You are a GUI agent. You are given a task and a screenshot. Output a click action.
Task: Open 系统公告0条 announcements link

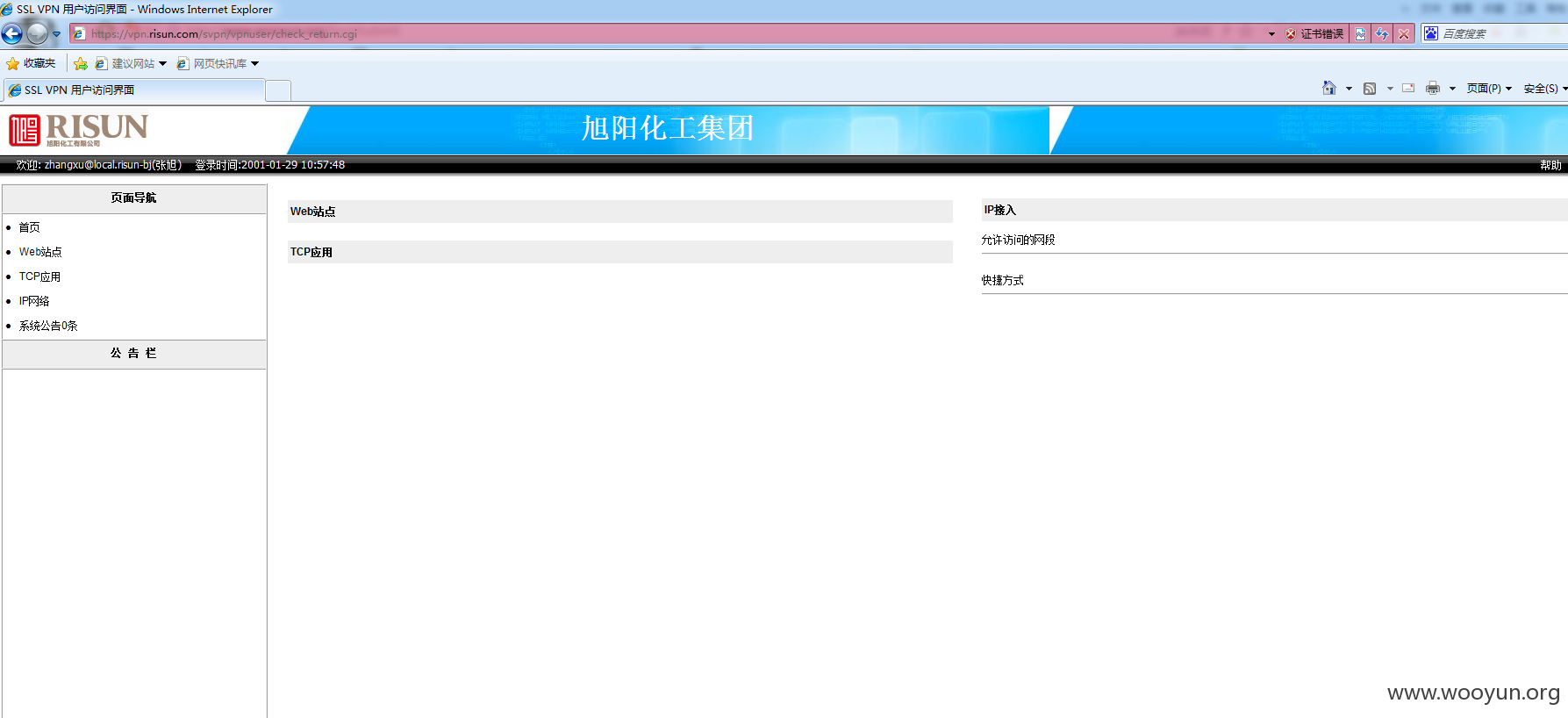[48, 326]
